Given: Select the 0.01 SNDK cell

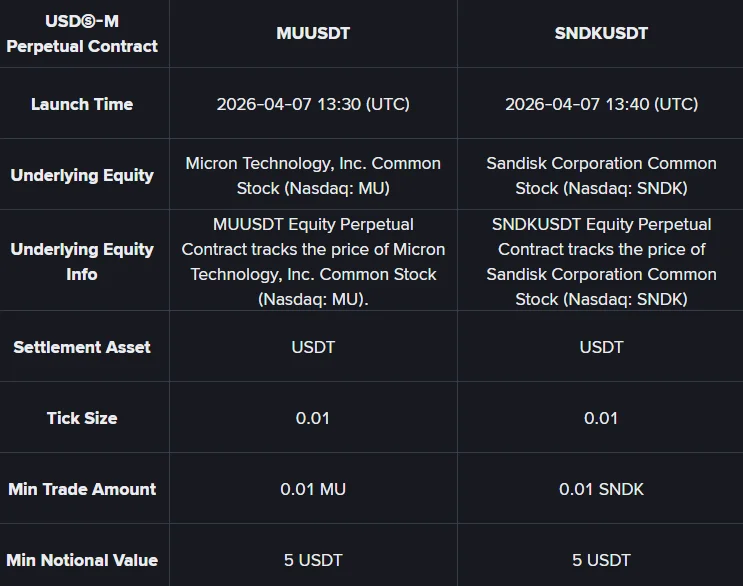Looking at the screenshot, I should click(601, 489).
